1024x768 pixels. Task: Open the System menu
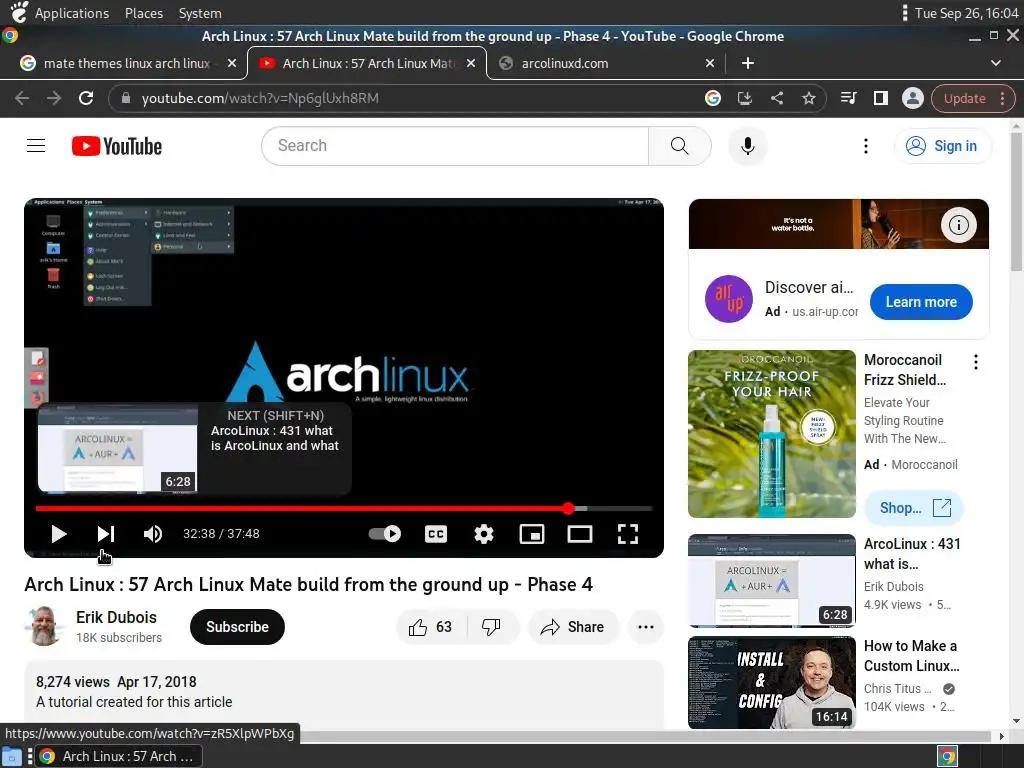[x=200, y=13]
